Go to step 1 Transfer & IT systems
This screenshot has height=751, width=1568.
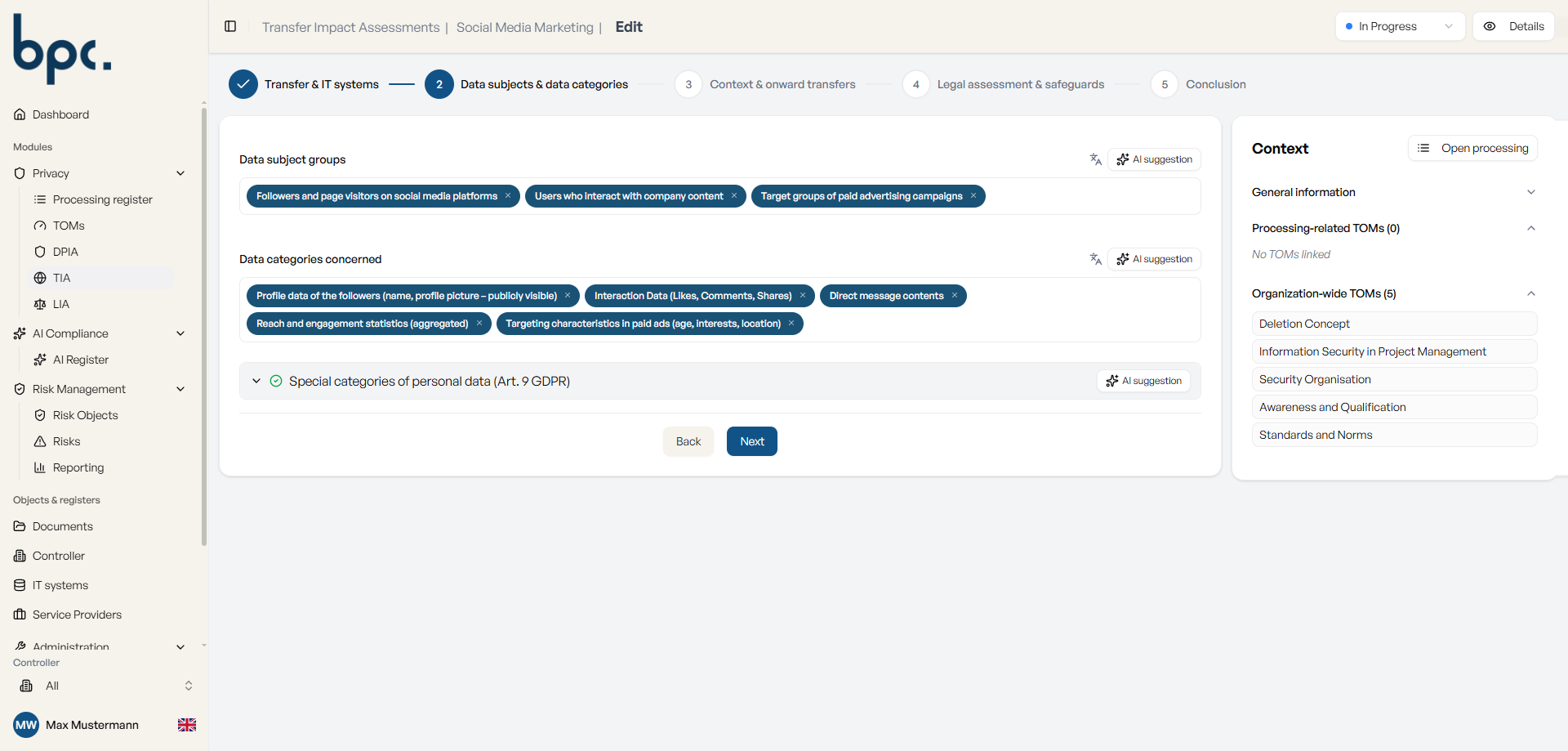pos(304,84)
